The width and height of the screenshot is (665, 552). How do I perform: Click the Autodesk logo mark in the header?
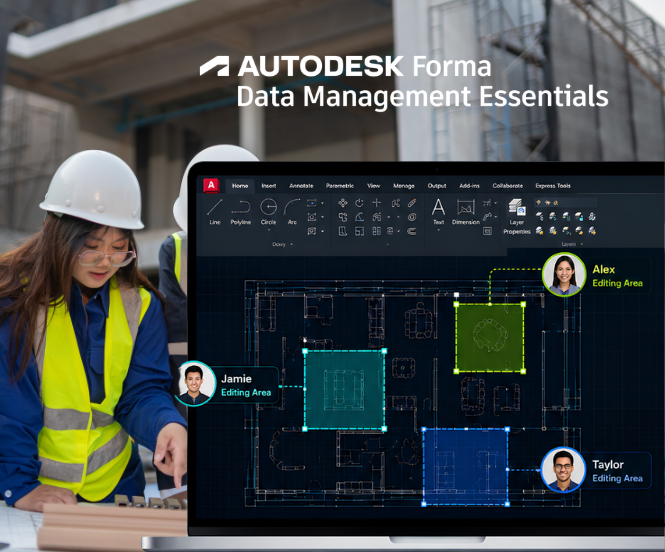click(215, 66)
